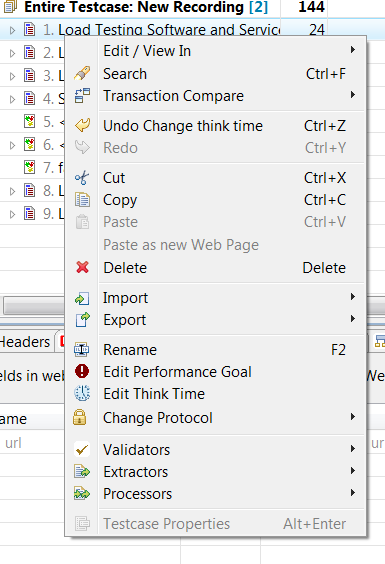Click the Validators checkmark icon

pyautogui.click(x=82, y=450)
